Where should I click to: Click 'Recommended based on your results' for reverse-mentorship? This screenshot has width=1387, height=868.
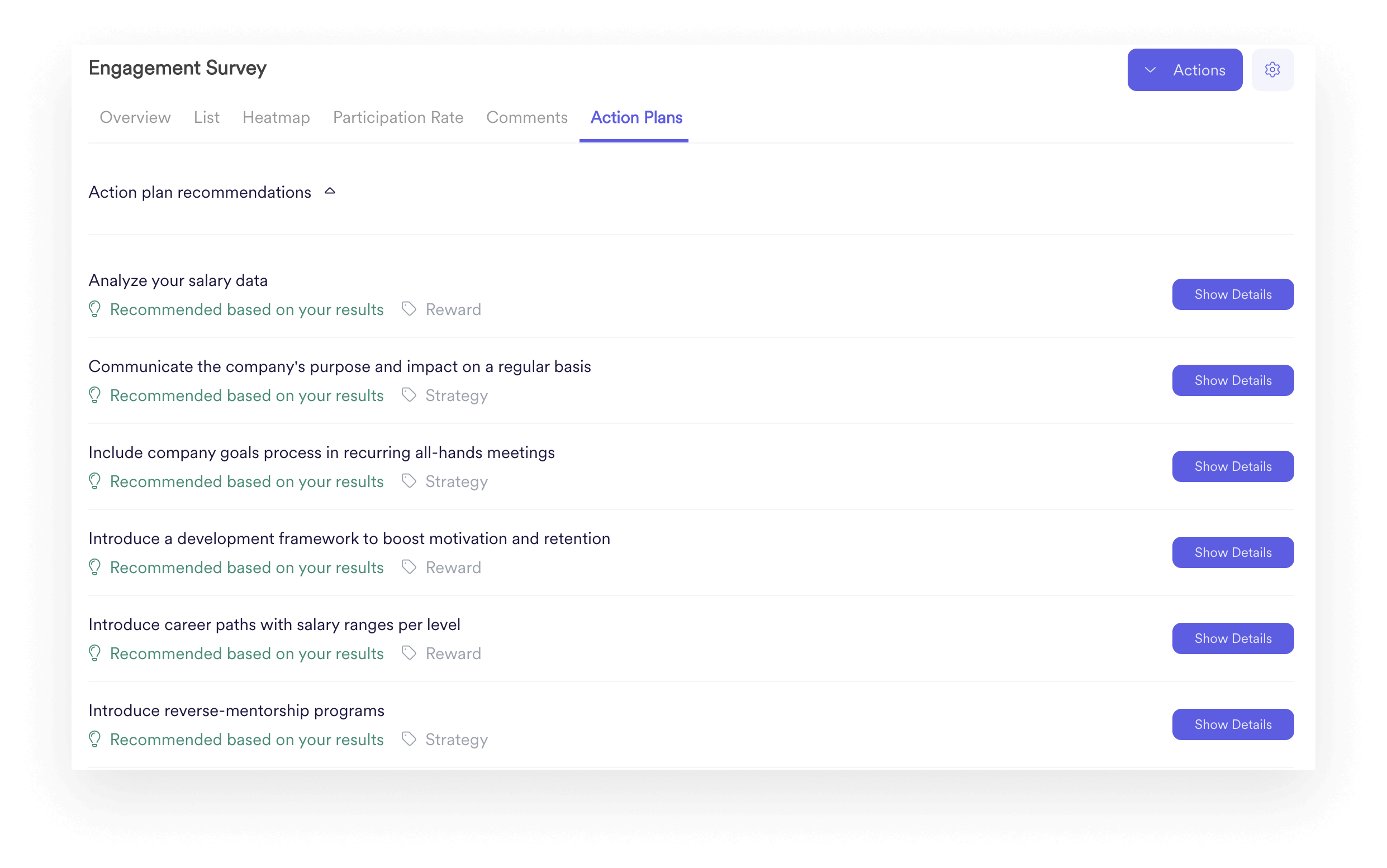point(246,739)
